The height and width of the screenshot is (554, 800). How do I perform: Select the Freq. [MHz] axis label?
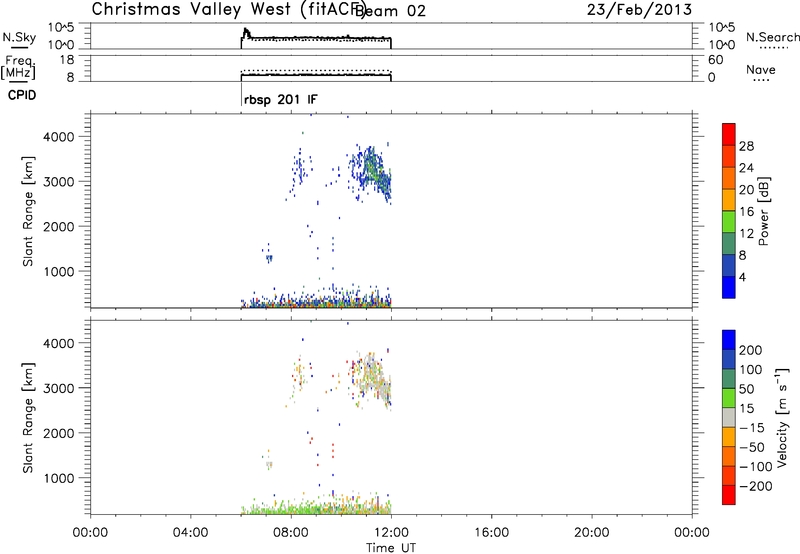tap(19, 67)
